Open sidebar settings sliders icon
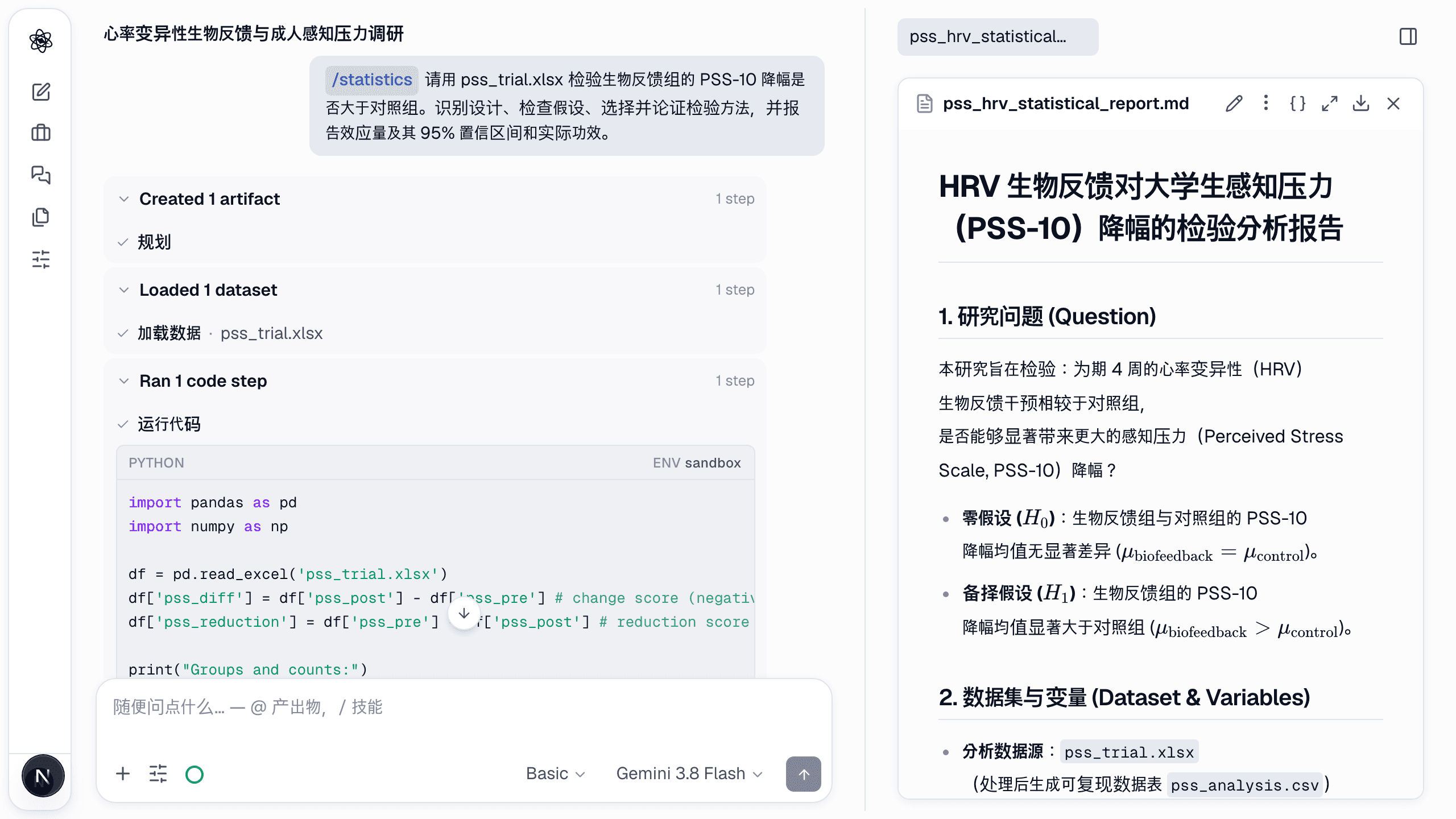Viewport: 1456px width, 819px height. click(x=41, y=259)
